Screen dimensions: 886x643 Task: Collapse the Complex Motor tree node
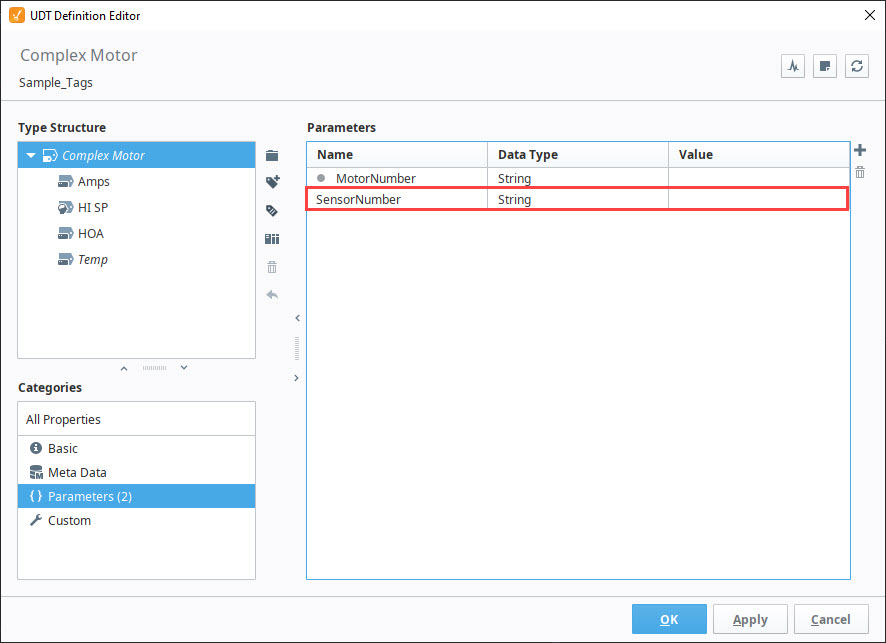coord(31,155)
